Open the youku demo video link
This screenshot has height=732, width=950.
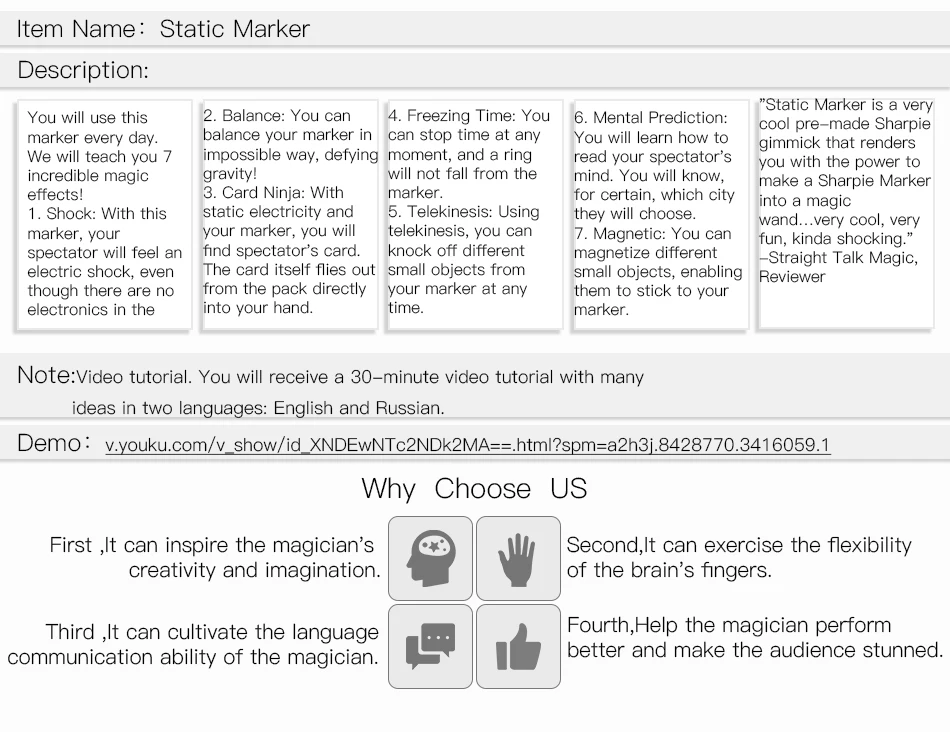tap(467, 445)
